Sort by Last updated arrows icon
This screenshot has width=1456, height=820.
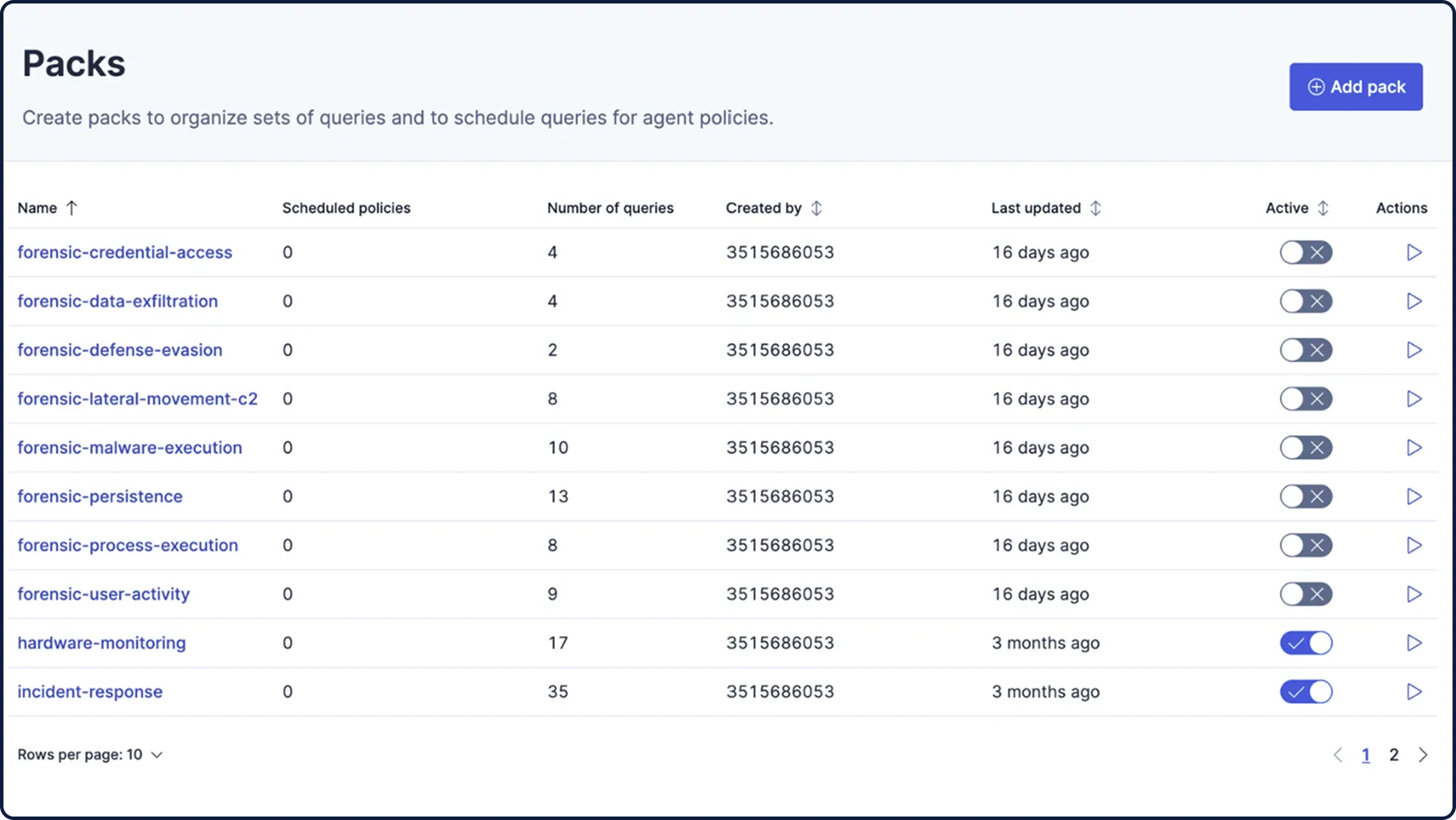point(1095,208)
